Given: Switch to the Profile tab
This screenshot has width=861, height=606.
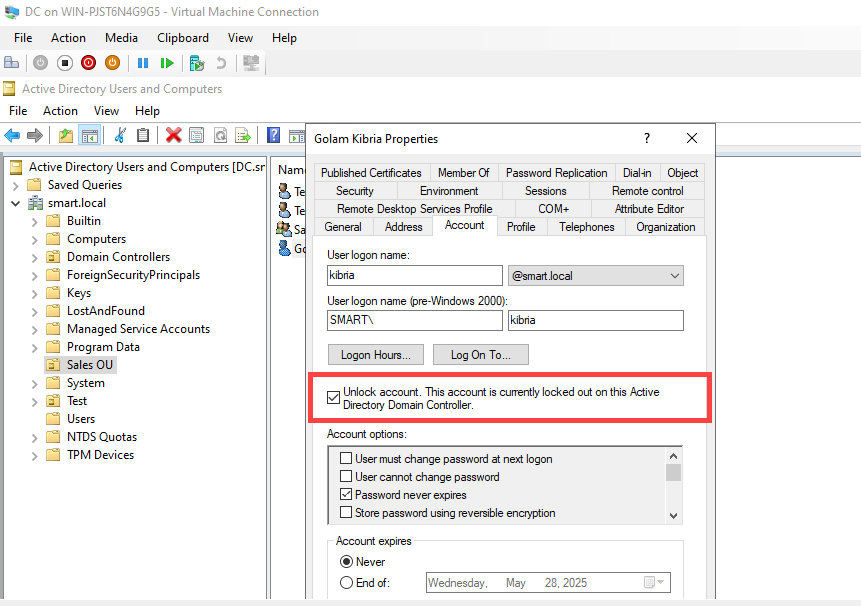Looking at the screenshot, I should pos(521,227).
